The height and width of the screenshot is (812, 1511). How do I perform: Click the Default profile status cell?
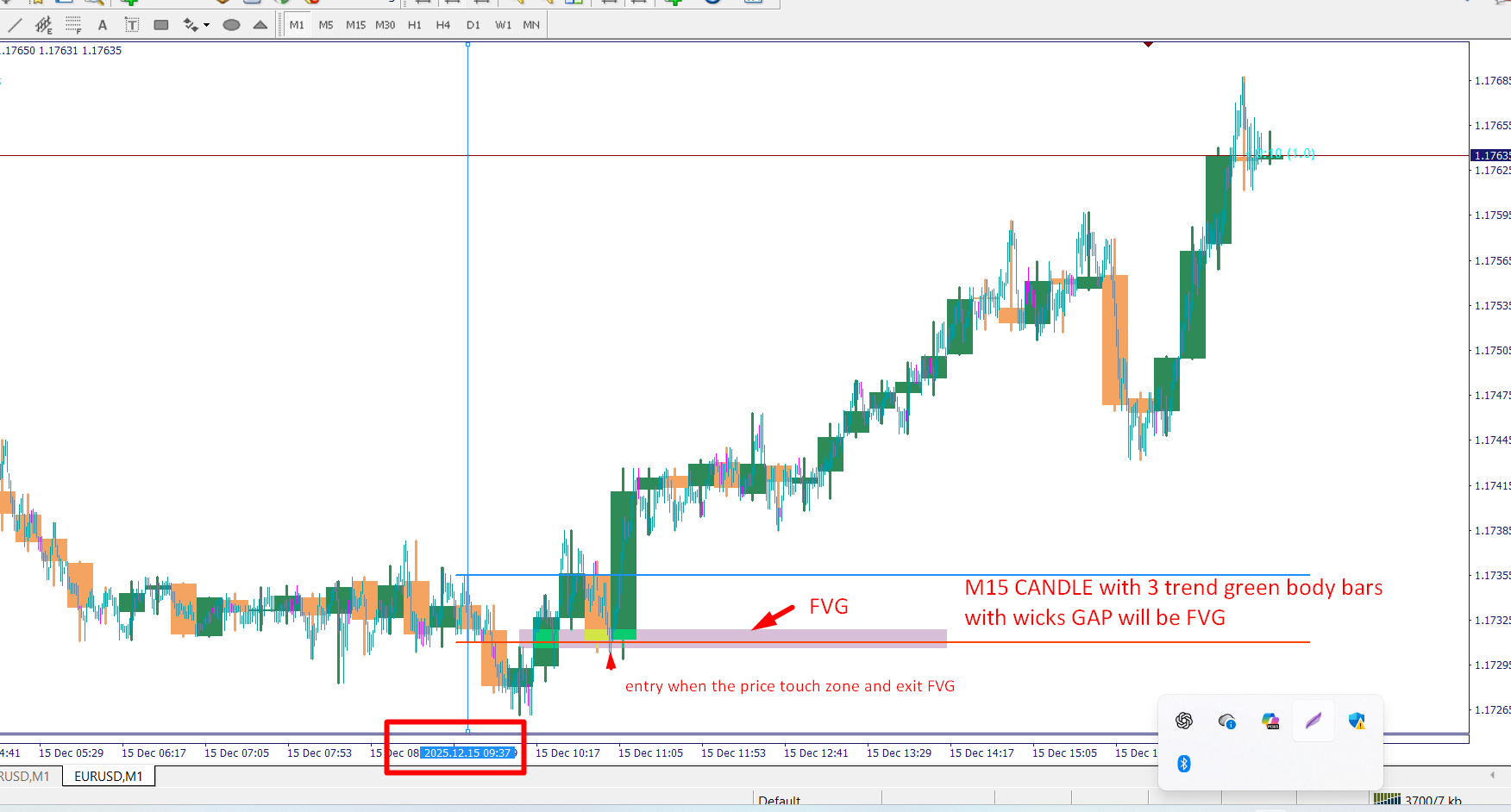click(x=780, y=801)
